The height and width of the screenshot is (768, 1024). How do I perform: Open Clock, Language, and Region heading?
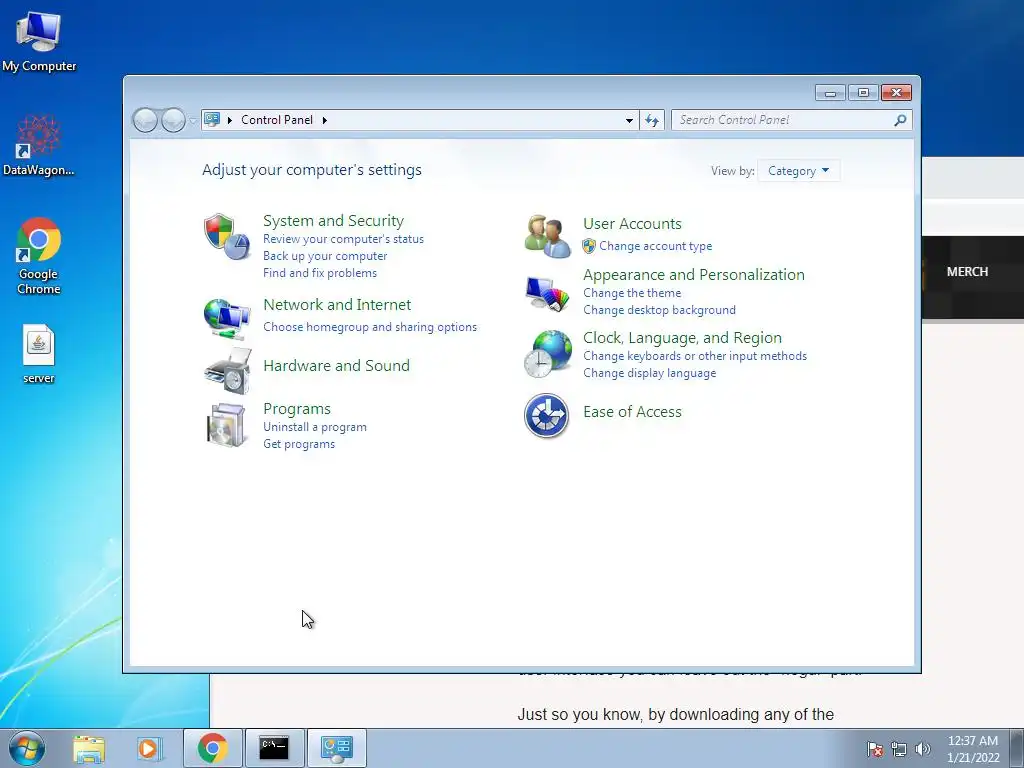coord(682,338)
